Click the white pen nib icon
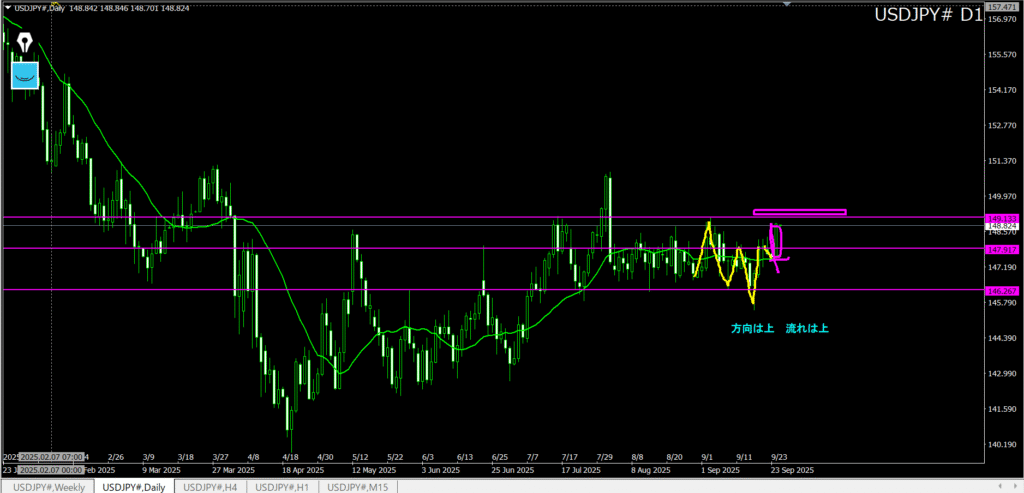This screenshot has width=1024, height=493. [24, 44]
